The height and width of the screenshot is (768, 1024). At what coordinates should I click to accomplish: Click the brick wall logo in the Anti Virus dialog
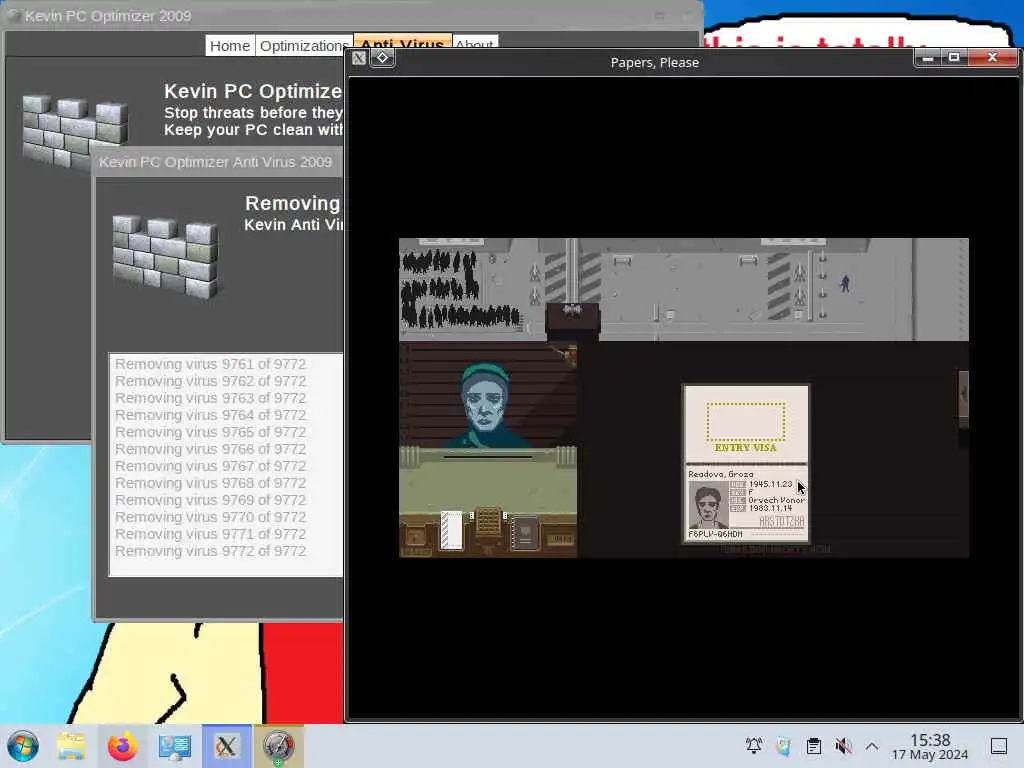(165, 257)
